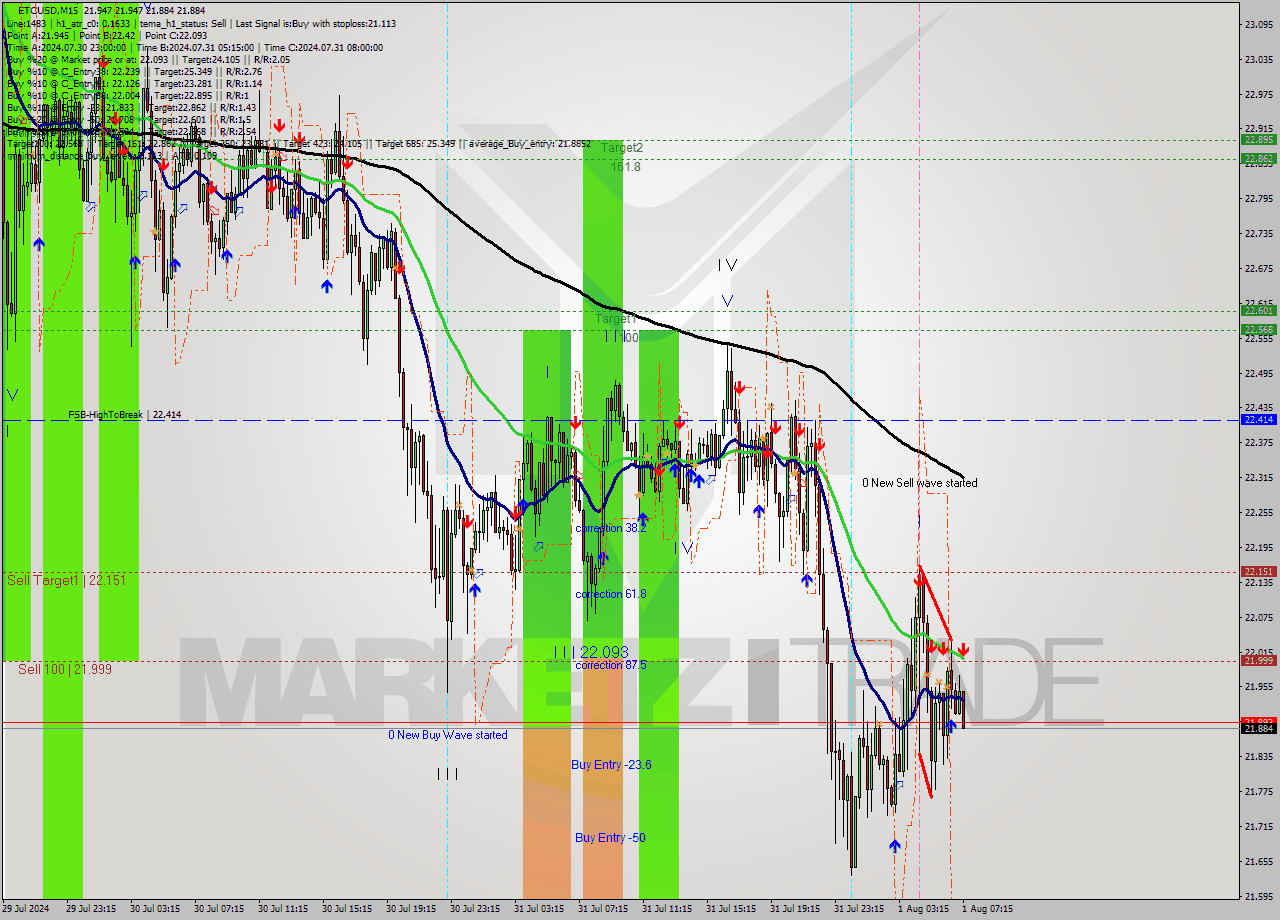
Task: Click the 'Time C:2024.07.31 08:00:00' text
Action: [326, 47]
